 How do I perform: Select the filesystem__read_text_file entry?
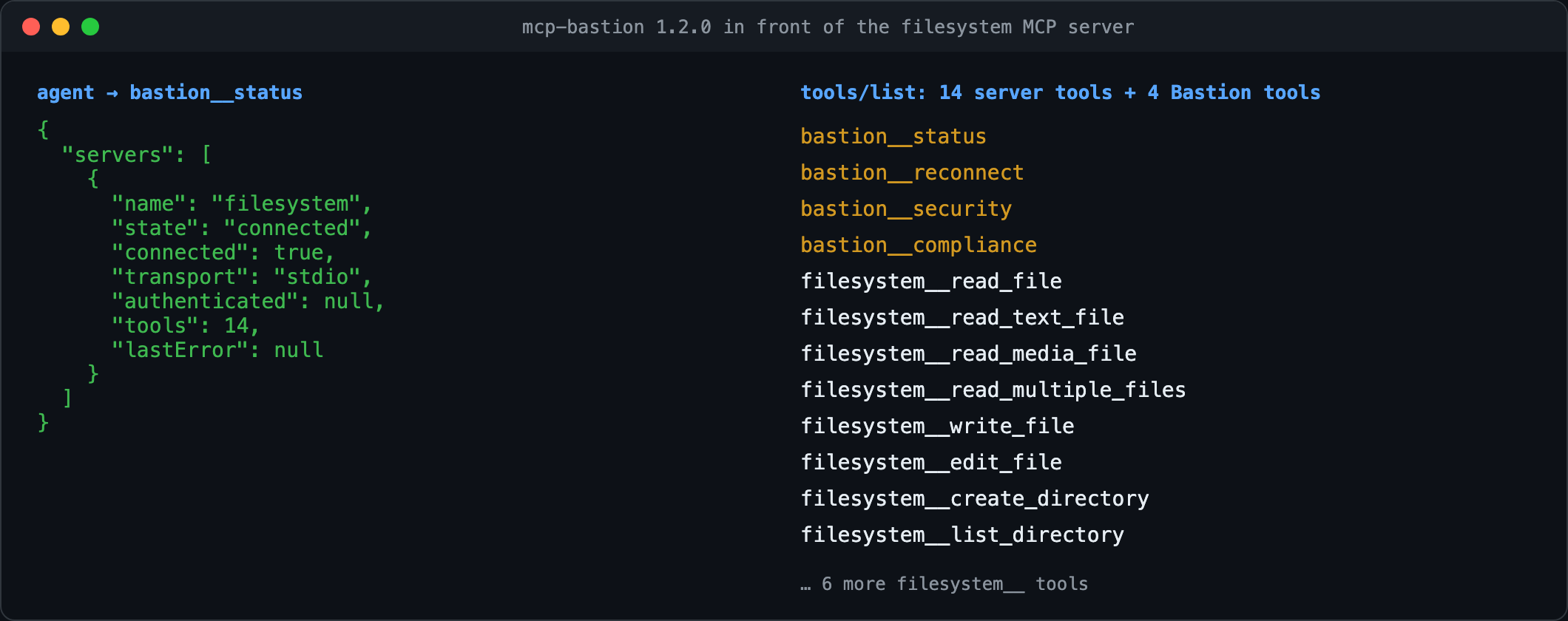tap(962, 318)
